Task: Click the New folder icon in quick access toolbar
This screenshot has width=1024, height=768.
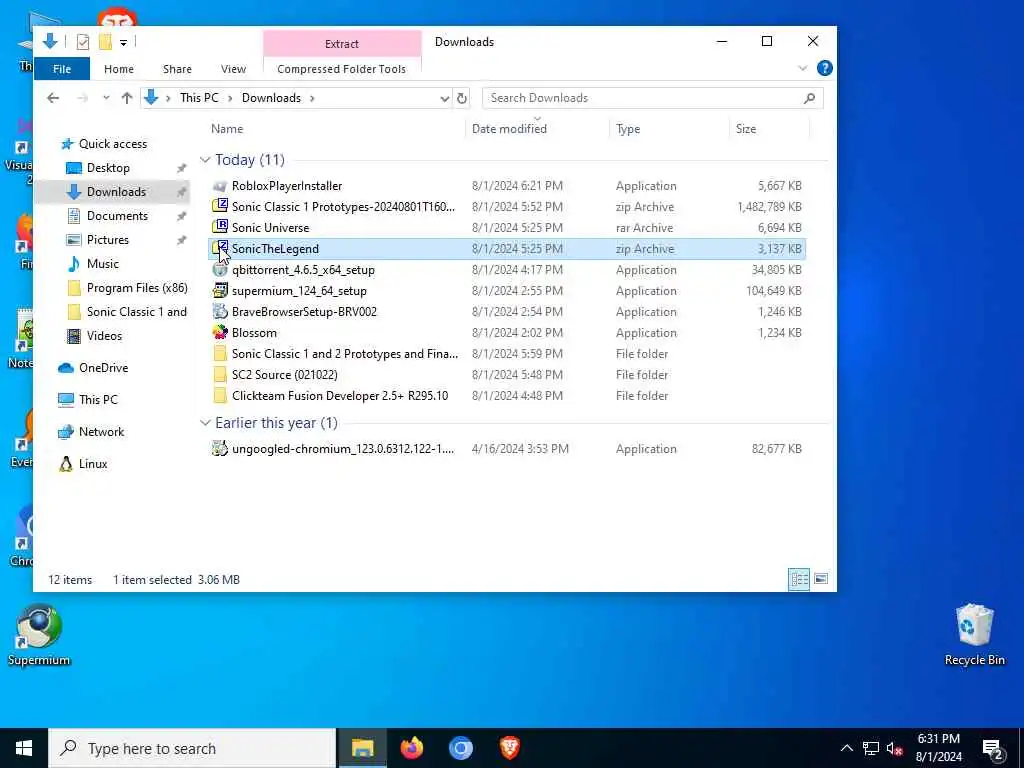Action: (105, 42)
